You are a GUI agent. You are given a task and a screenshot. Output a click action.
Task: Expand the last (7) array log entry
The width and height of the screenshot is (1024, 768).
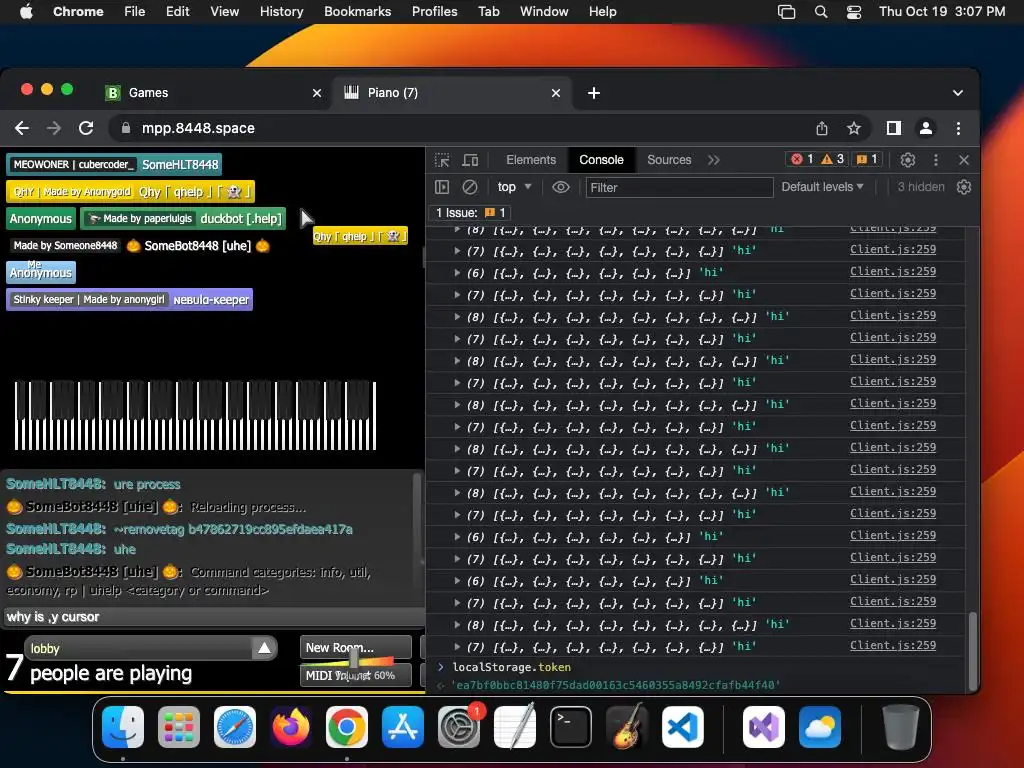click(456, 647)
